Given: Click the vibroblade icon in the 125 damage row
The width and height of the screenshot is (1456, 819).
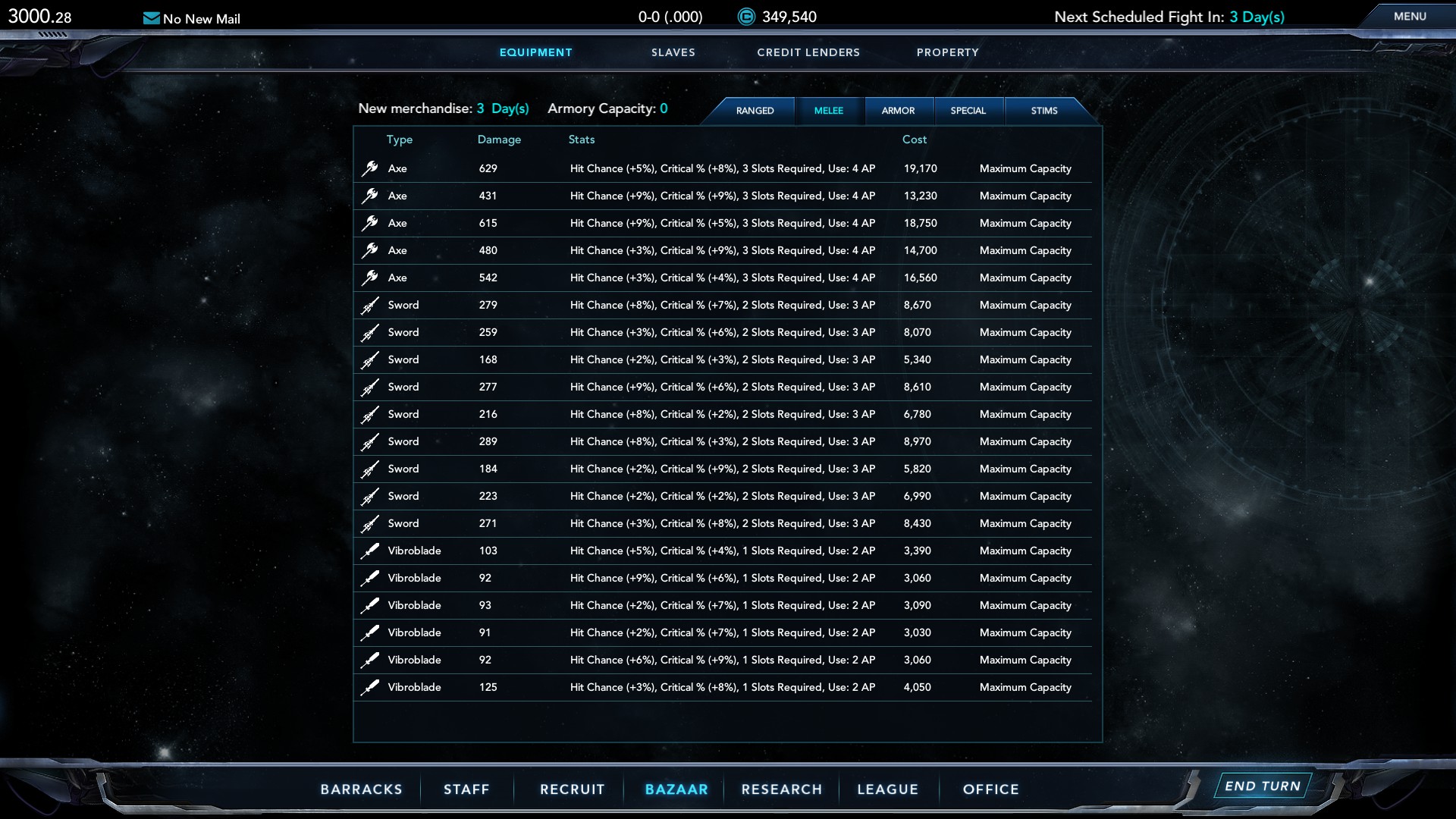Looking at the screenshot, I should [369, 687].
